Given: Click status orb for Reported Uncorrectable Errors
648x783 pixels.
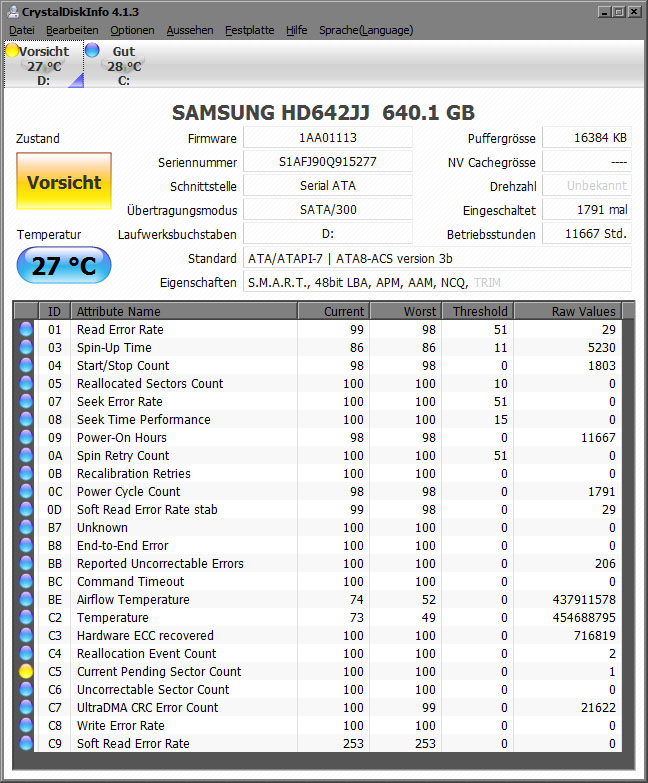Looking at the screenshot, I should [25, 563].
